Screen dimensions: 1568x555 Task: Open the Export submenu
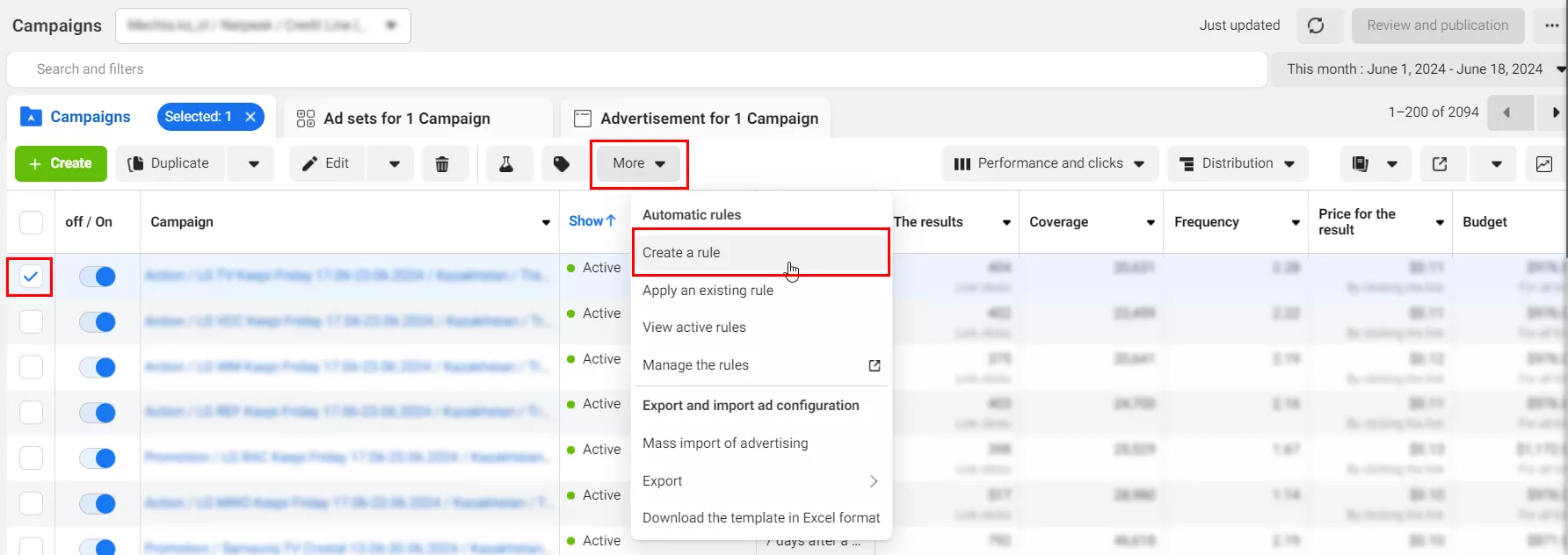pos(760,481)
